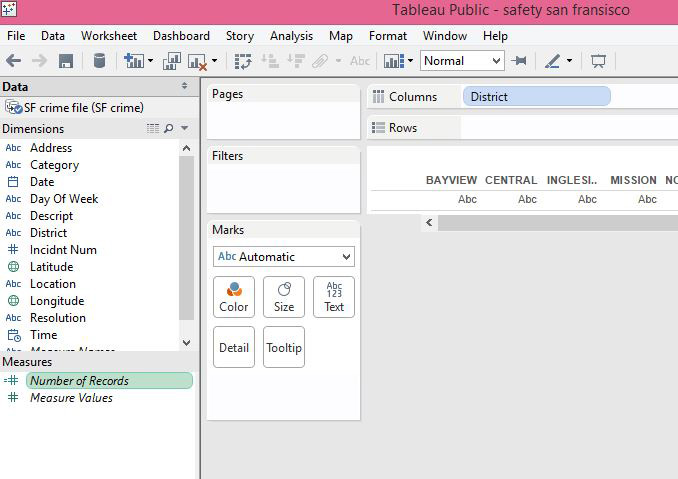Click the Color marks card button
The width and height of the screenshot is (678, 479).
[234, 297]
